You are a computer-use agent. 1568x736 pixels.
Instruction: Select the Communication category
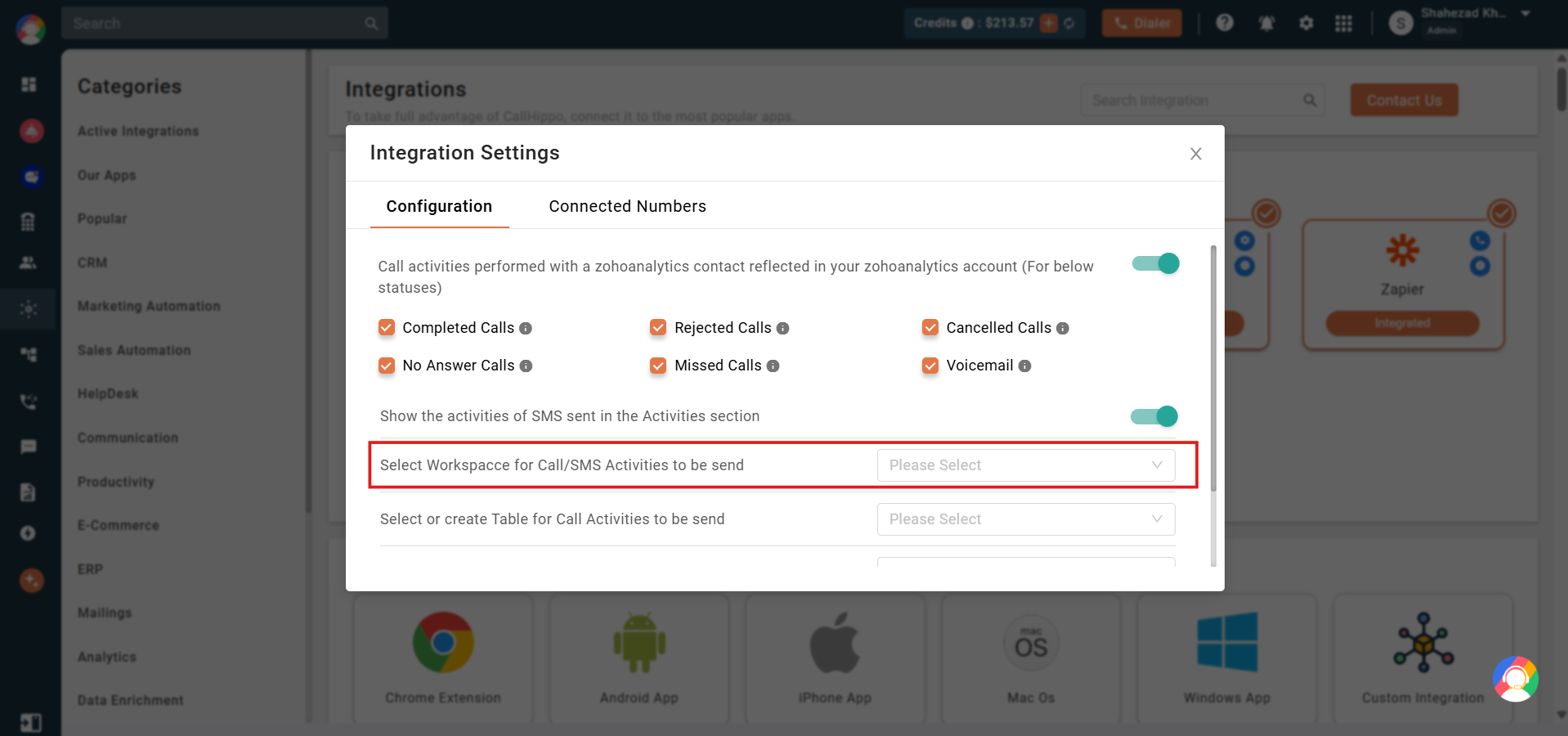coord(128,438)
